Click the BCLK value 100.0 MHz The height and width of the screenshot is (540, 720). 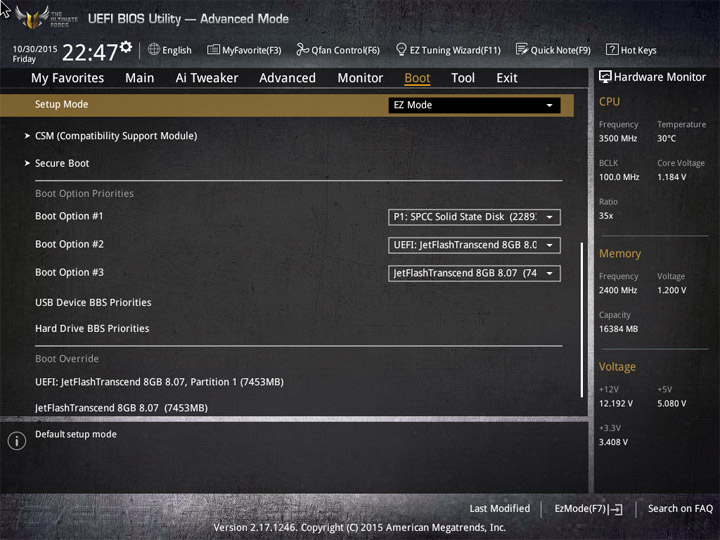[619, 177]
